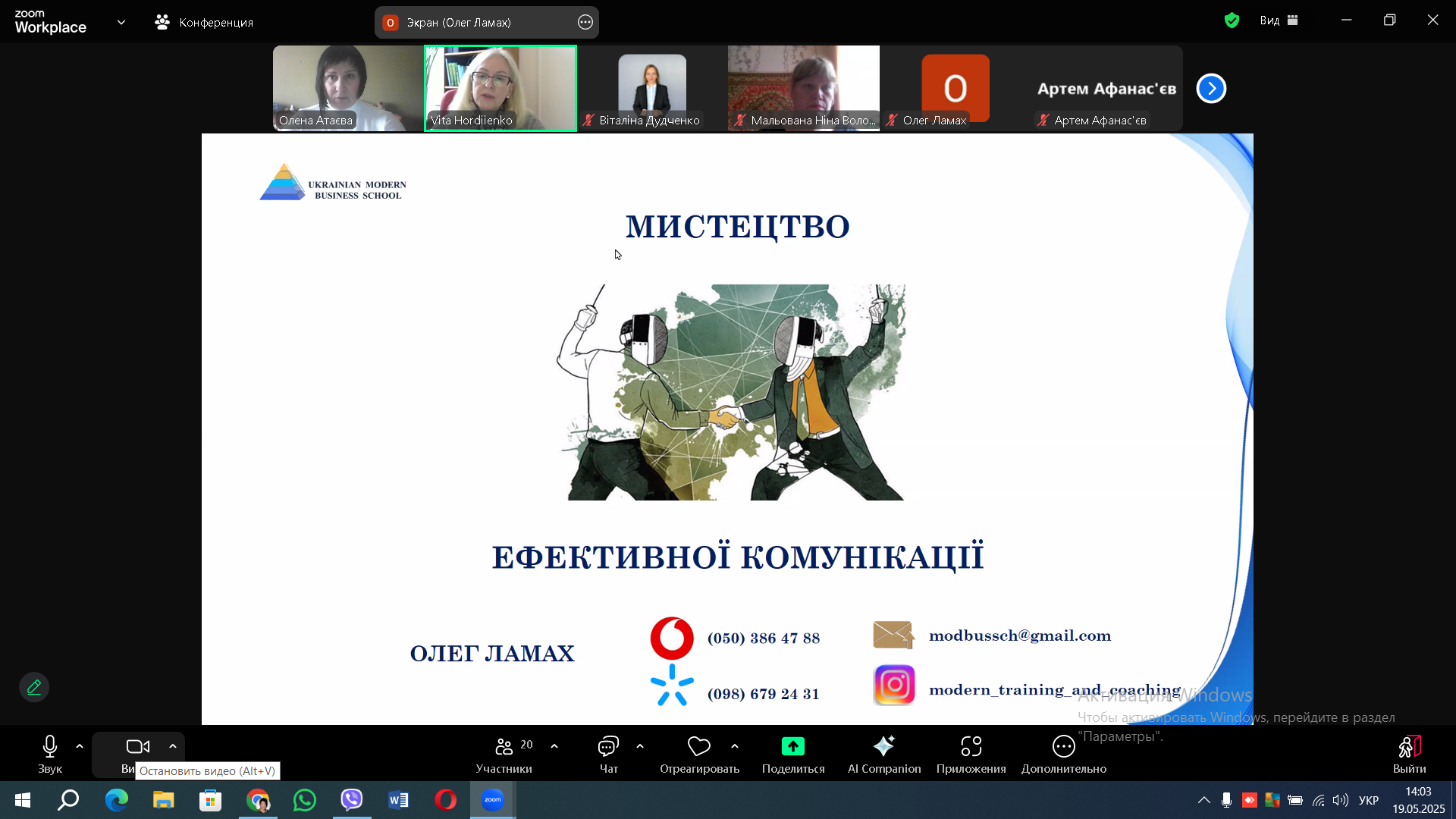
Task: Click modern_training_and_coaching Instagram handle
Action: 1055,689
